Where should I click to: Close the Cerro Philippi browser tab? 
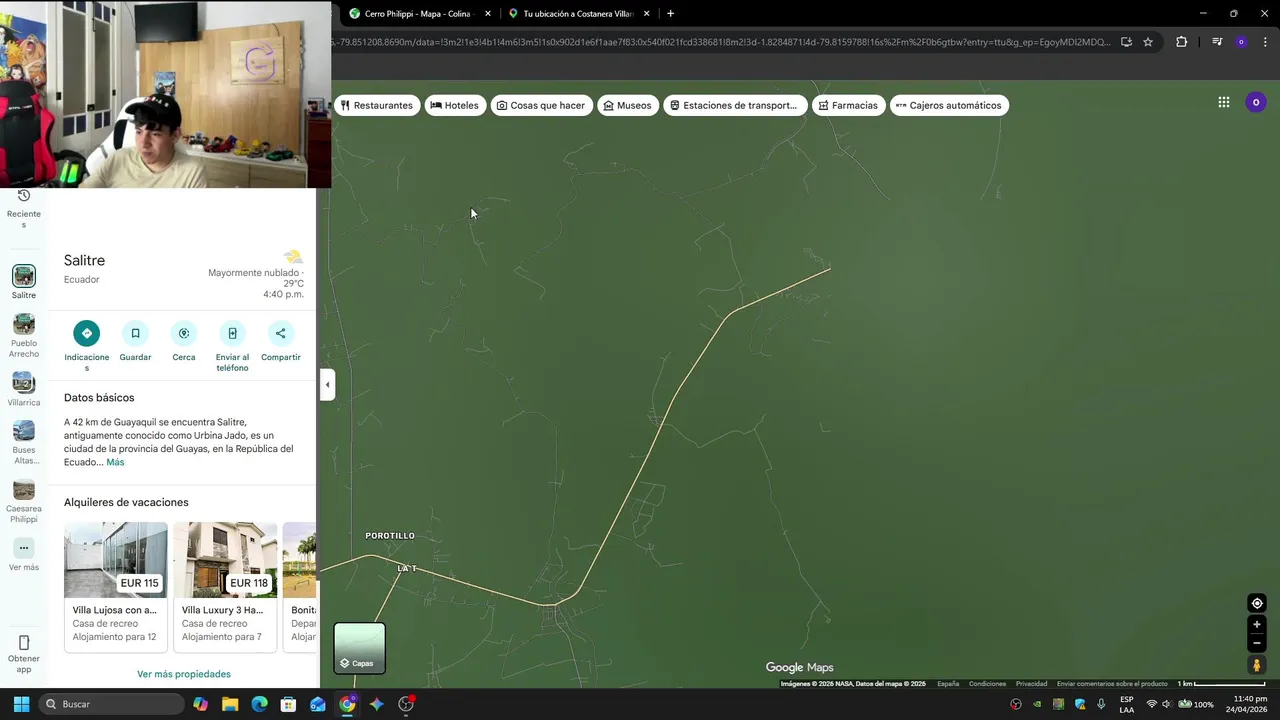[x=488, y=14]
